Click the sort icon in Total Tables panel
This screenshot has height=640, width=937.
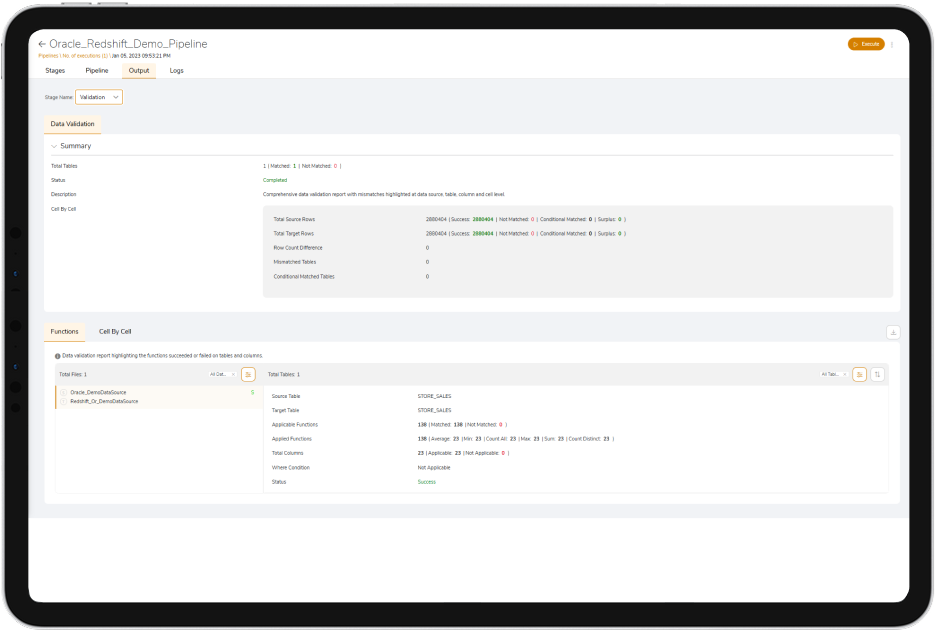pos(877,374)
